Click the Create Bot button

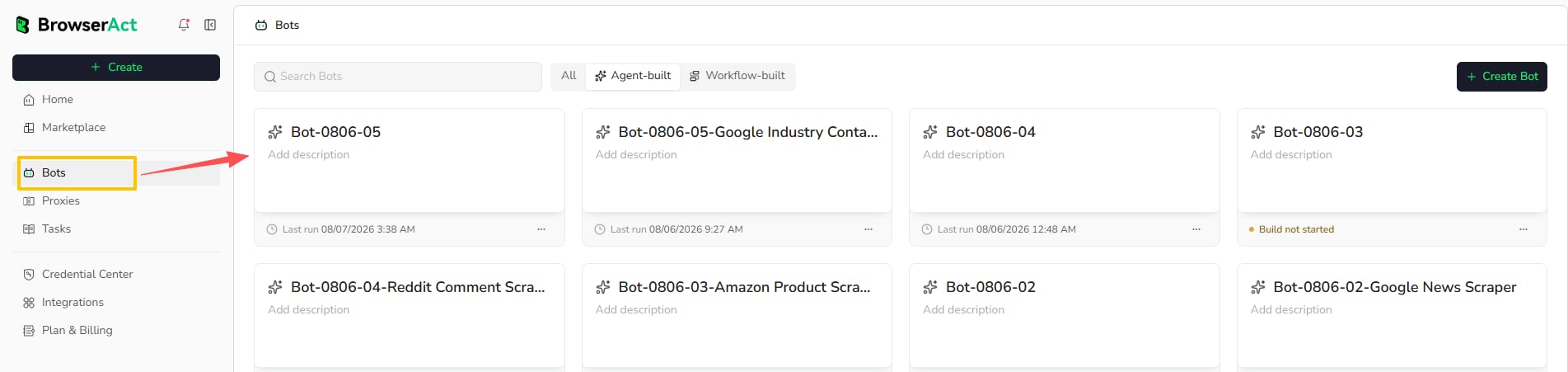(x=1502, y=77)
